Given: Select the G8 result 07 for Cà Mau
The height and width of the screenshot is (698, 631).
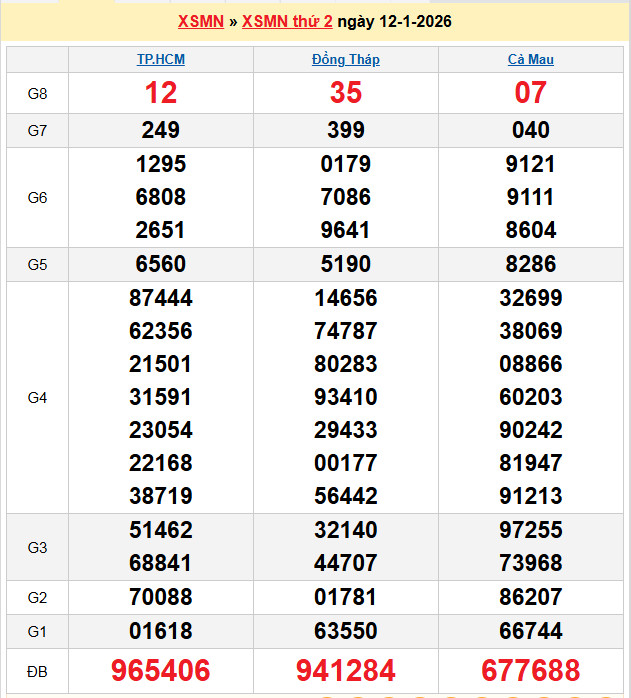Looking at the screenshot, I should point(530,93).
